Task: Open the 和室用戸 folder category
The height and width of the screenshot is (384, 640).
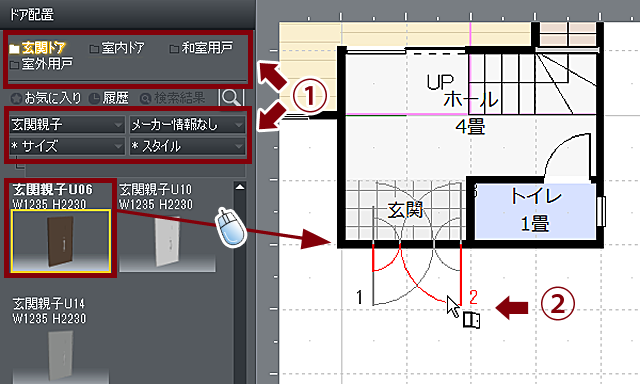Action: (x=201, y=48)
